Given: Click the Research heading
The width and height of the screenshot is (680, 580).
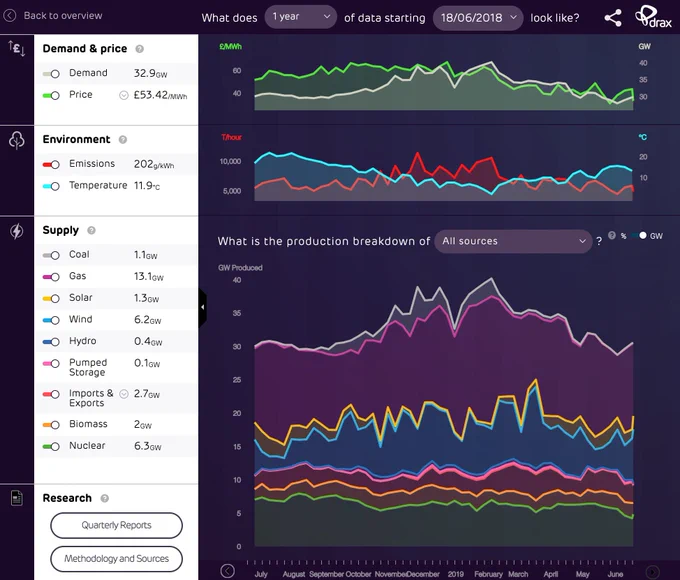Looking at the screenshot, I should tap(67, 498).
